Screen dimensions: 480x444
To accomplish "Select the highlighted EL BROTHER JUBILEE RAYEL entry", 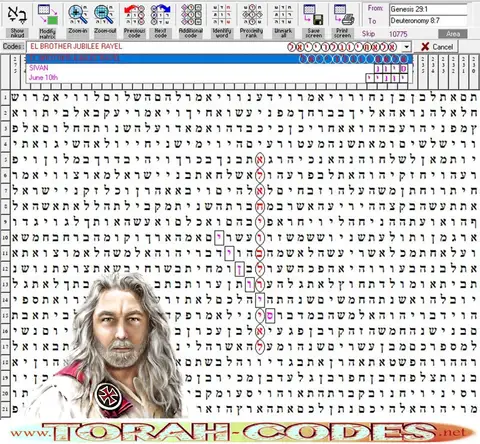I will coord(219,59).
